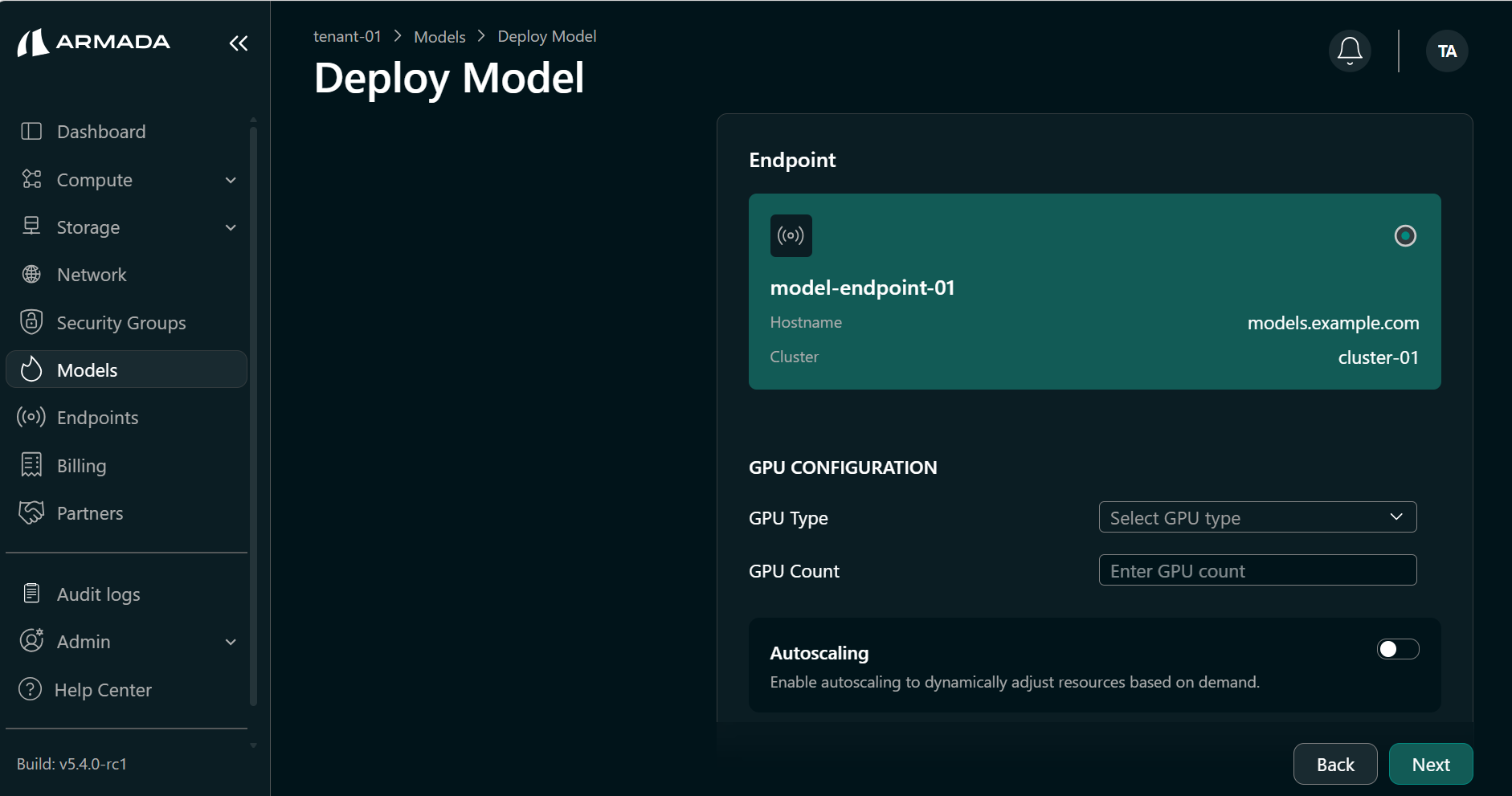Expand the Compute menu chevron

231,180
